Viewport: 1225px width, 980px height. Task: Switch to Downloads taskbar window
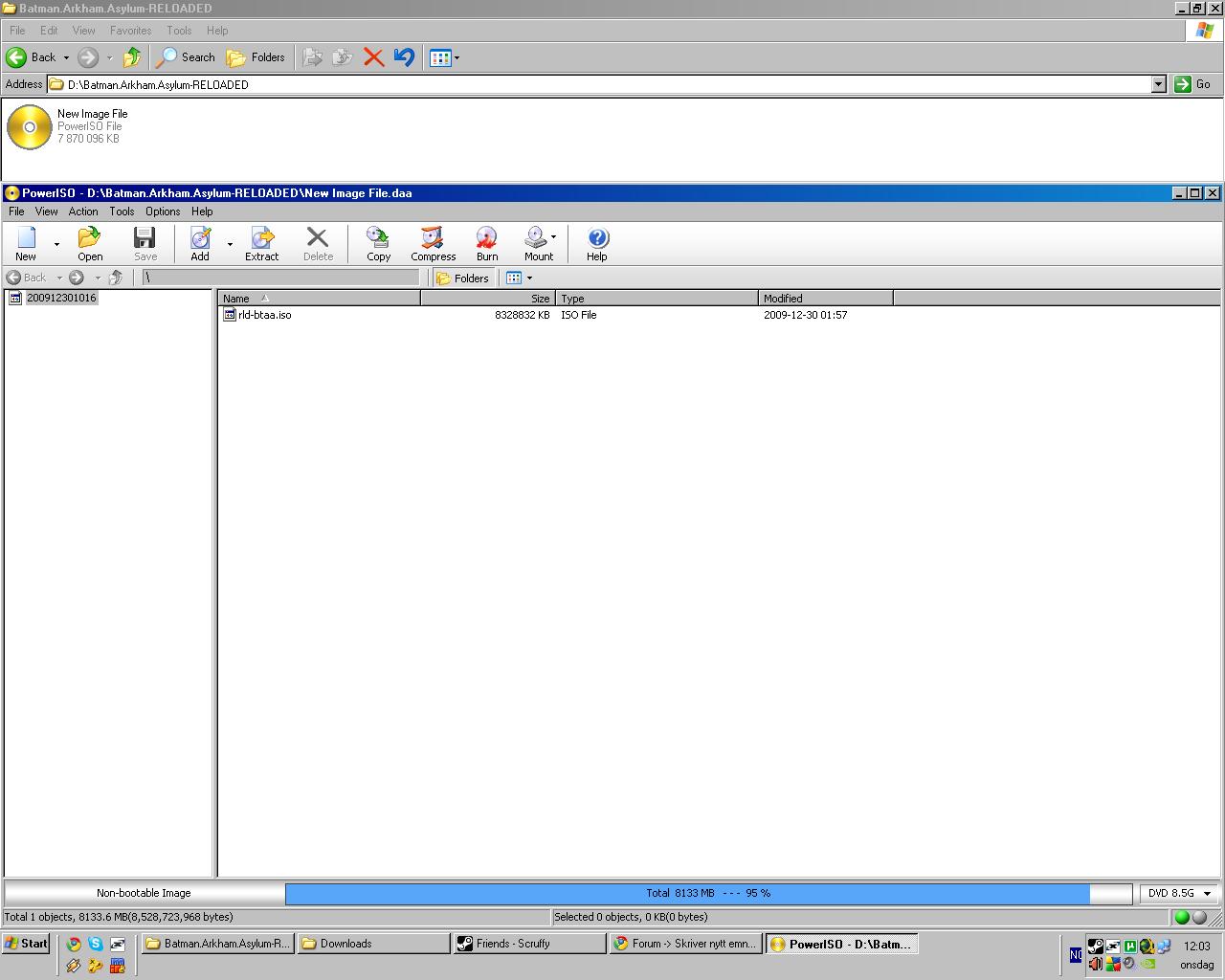click(373, 944)
